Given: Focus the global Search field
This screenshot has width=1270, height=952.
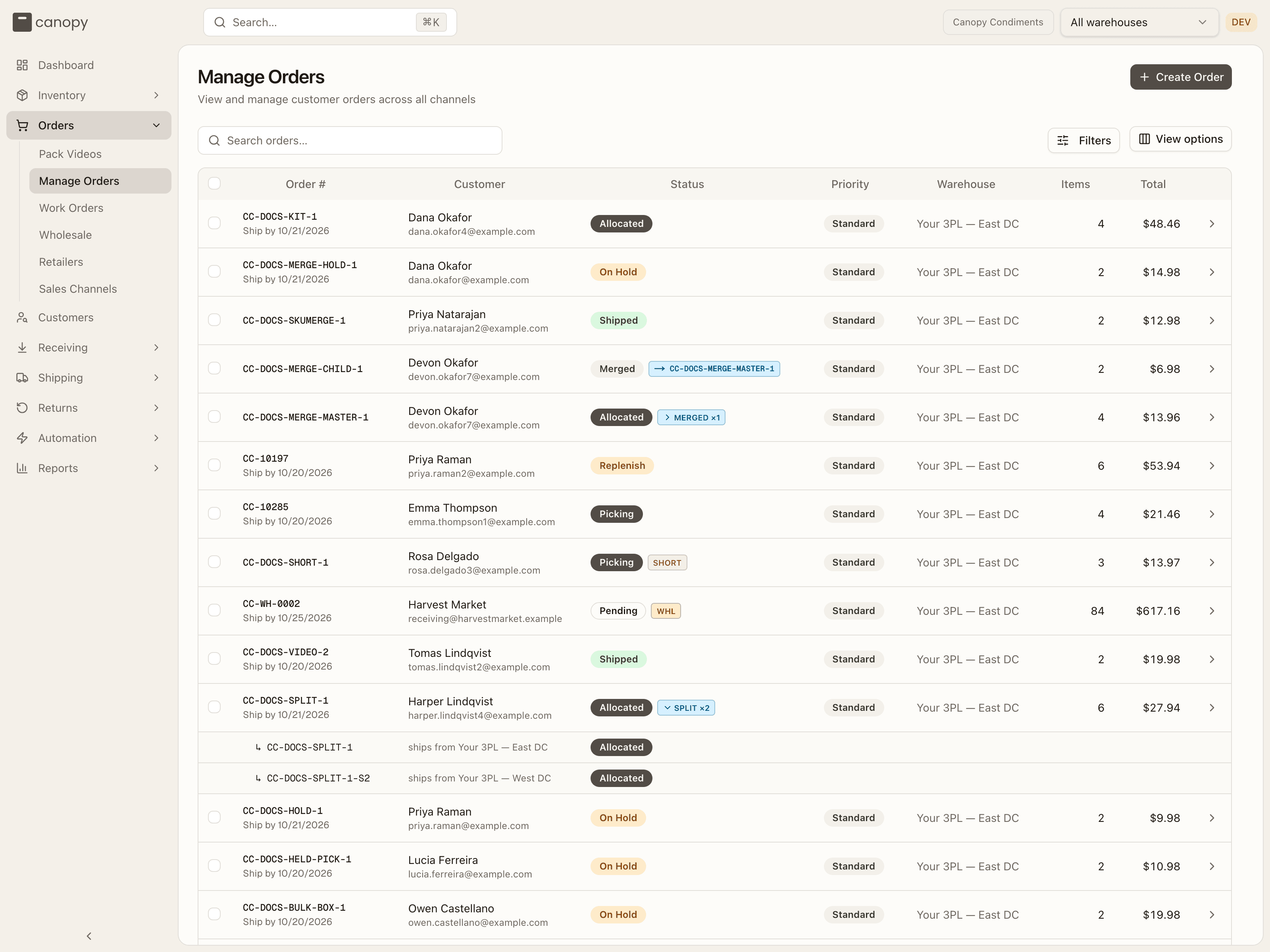Looking at the screenshot, I should click(x=330, y=22).
